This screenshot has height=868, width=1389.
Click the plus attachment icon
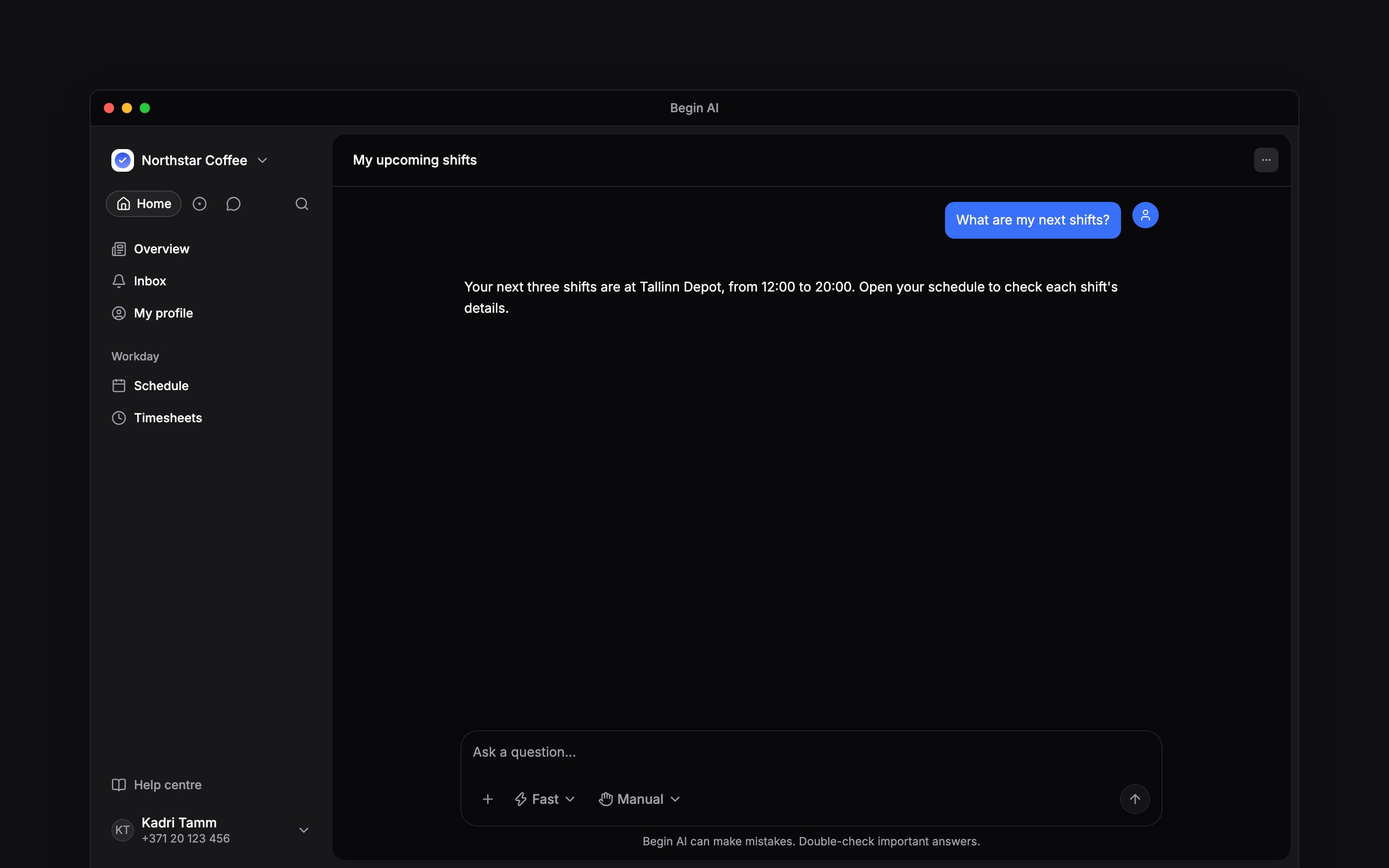(487, 799)
